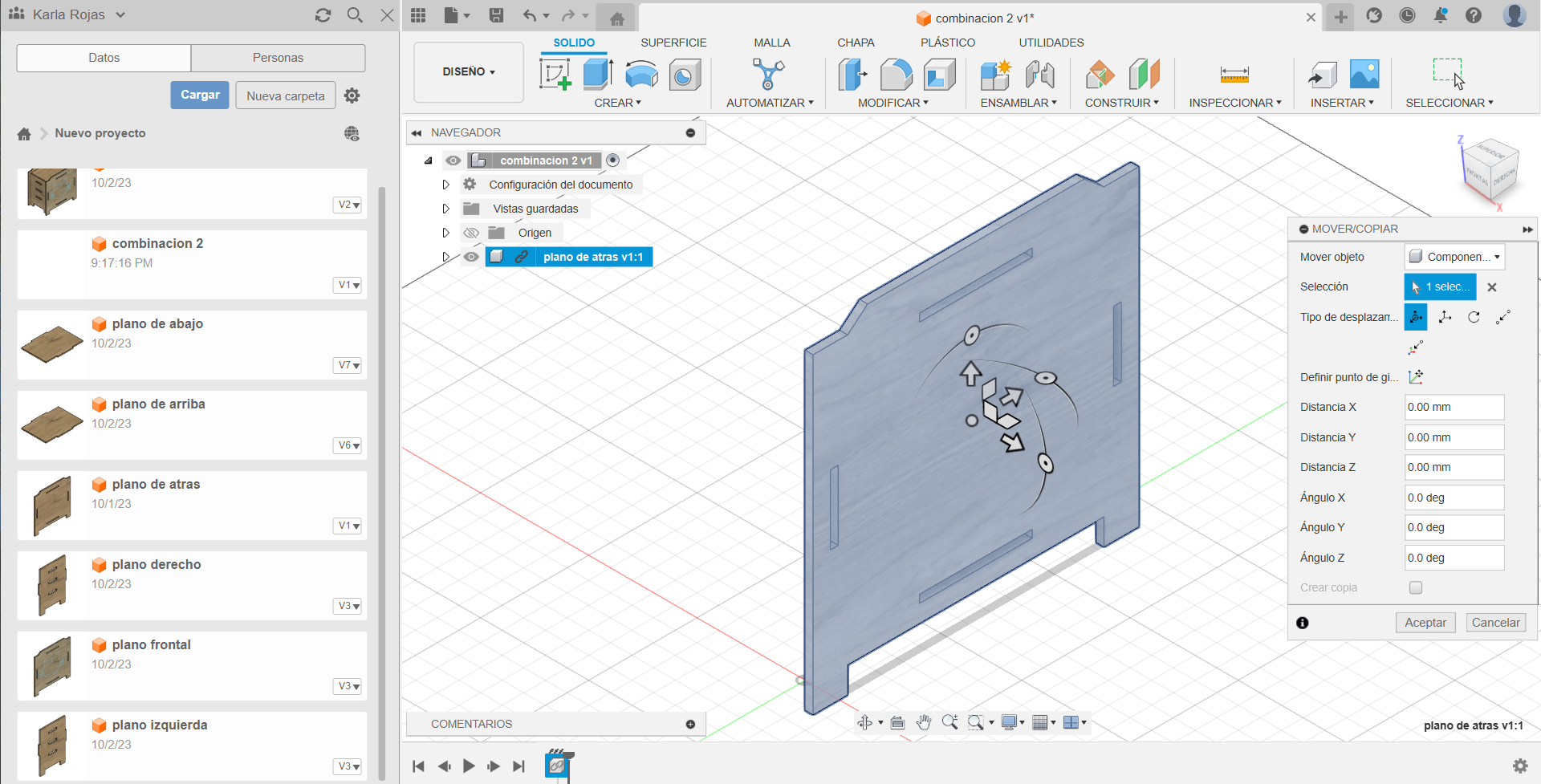Open data panel settings gear
Viewport: 1541px width, 784px height.
pos(352,95)
